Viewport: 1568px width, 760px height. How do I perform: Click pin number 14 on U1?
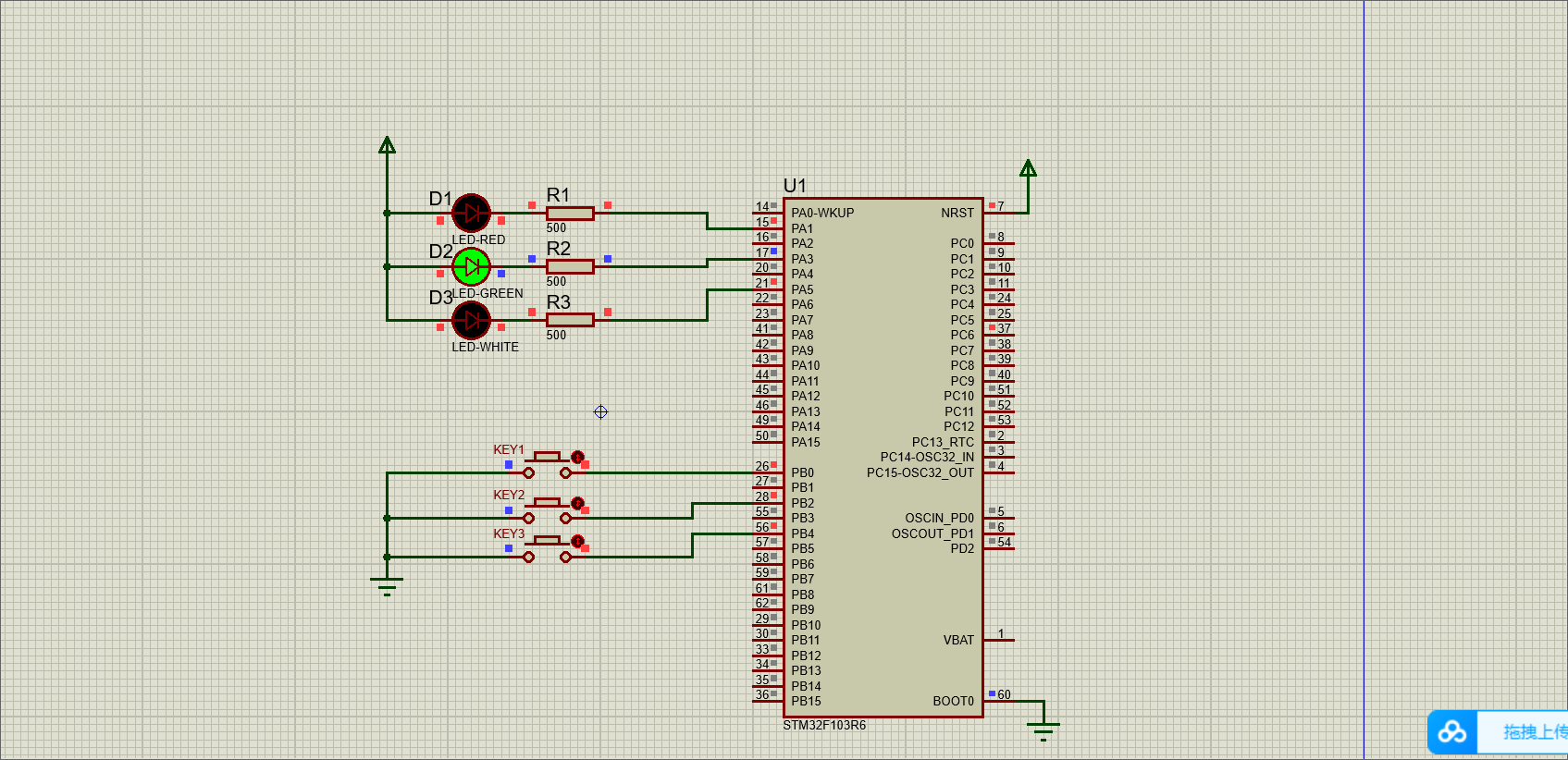(x=761, y=207)
